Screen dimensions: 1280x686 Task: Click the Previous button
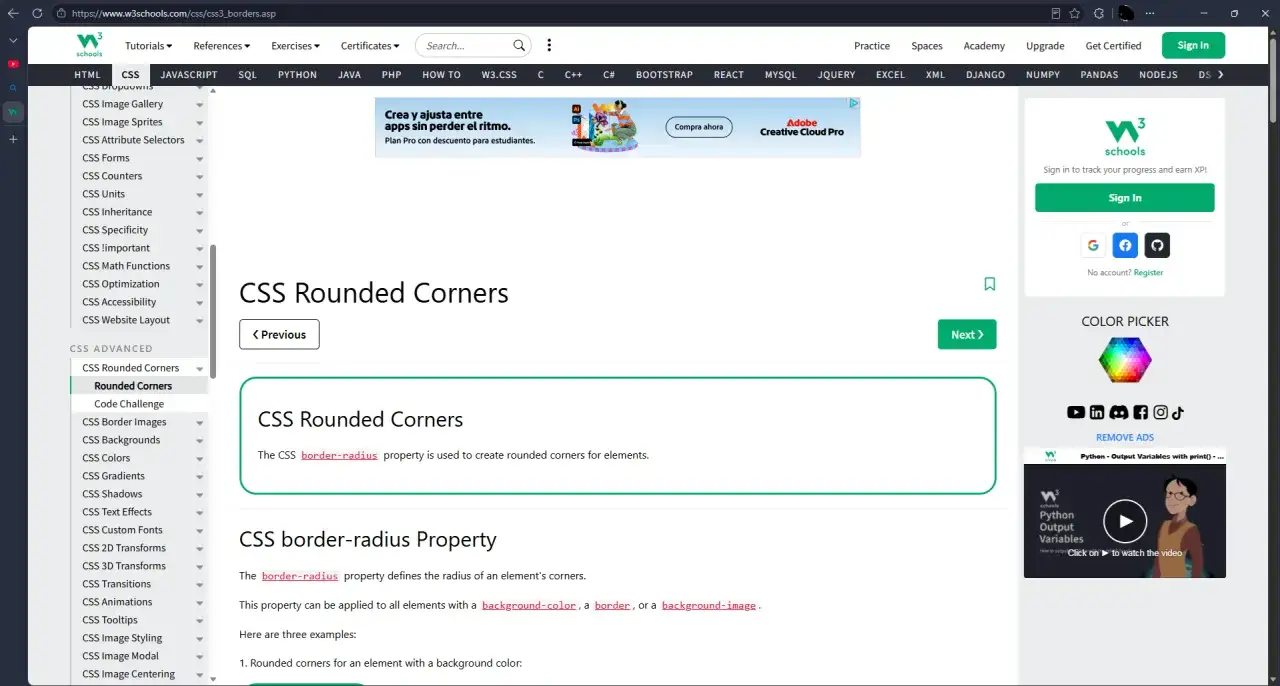pyautogui.click(x=279, y=334)
